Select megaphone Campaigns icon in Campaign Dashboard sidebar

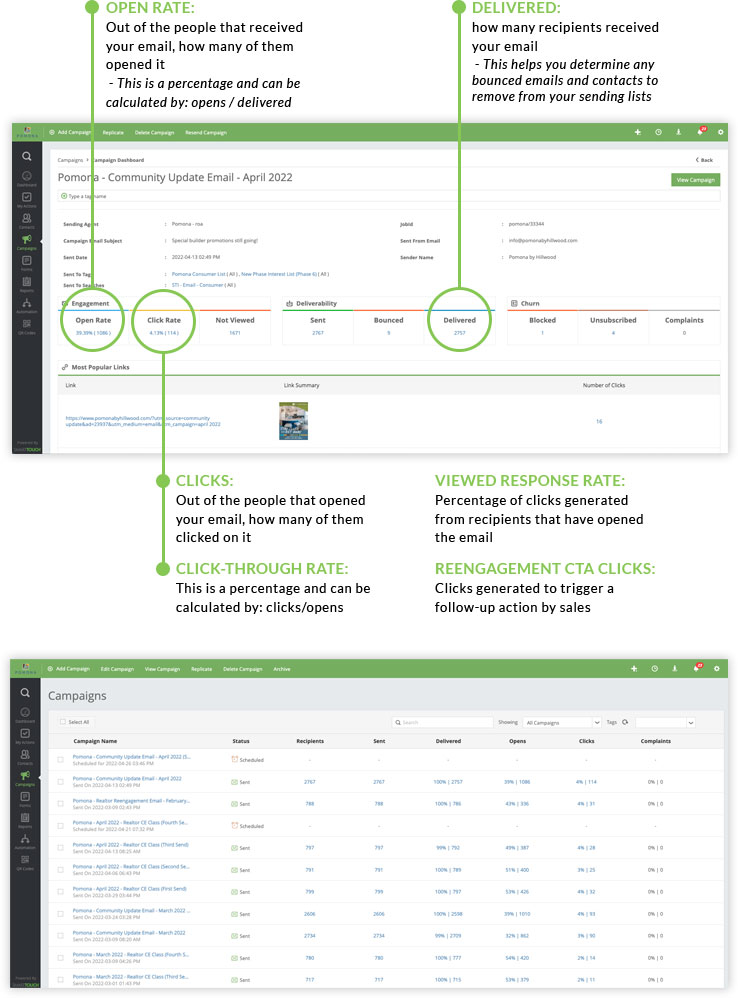(x=27, y=239)
